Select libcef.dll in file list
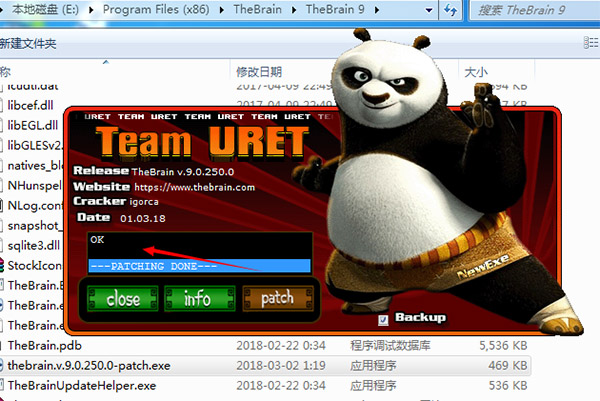The image size is (600, 401). tap(30, 105)
